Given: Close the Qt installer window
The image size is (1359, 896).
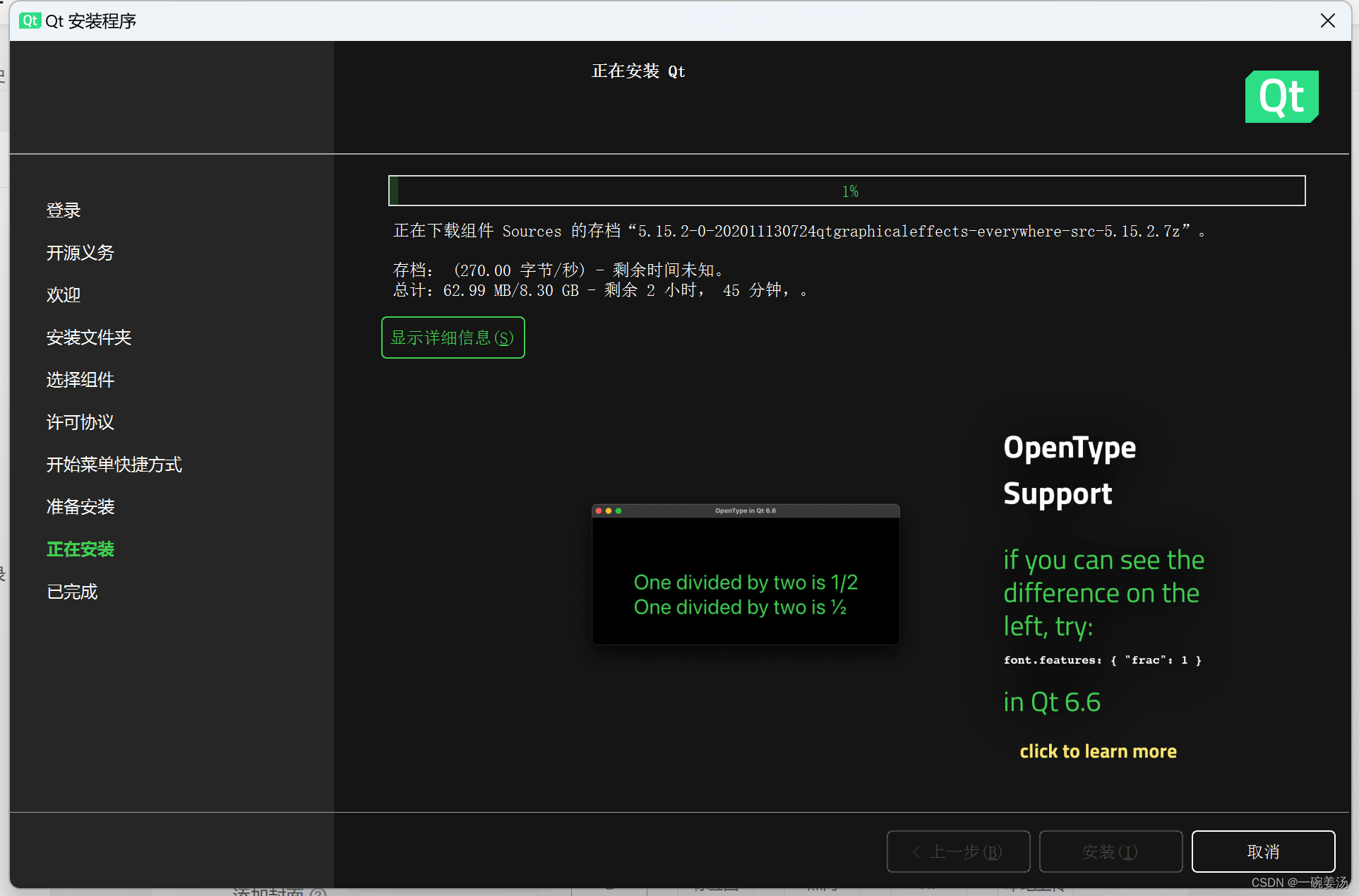Looking at the screenshot, I should (x=1328, y=20).
